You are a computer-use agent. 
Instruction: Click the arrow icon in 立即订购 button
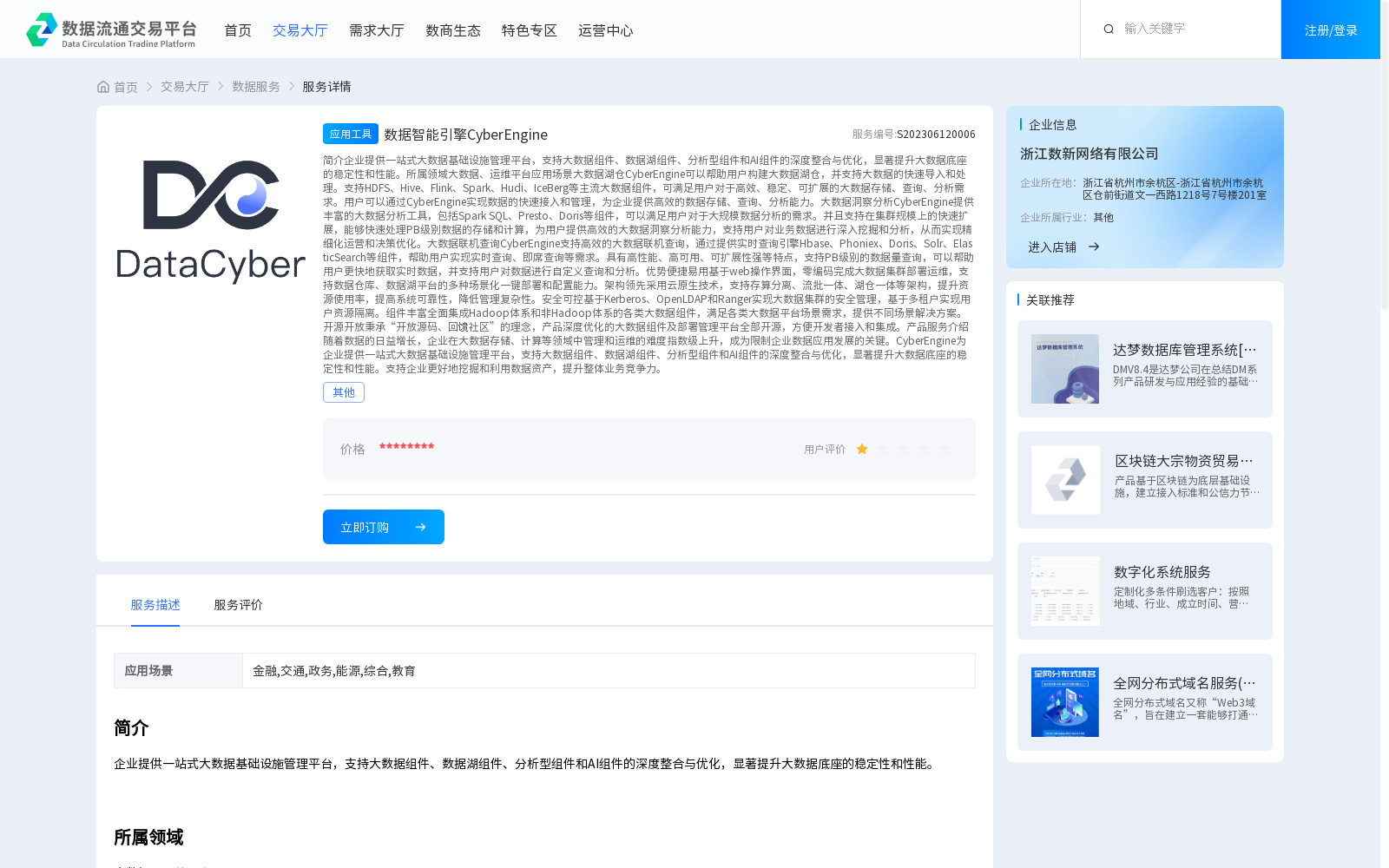pyautogui.click(x=420, y=527)
